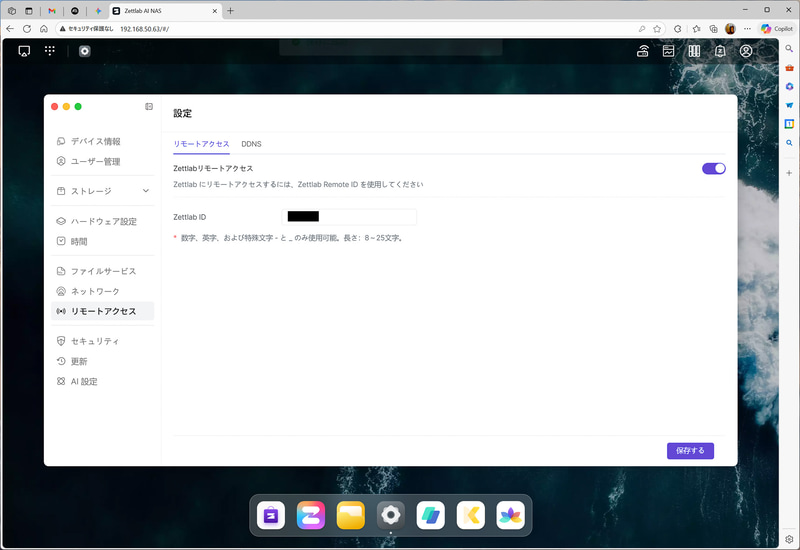Add page to favorites star icon
The width and height of the screenshot is (800, 550).
pyautogui.click(x=657, y=29)
